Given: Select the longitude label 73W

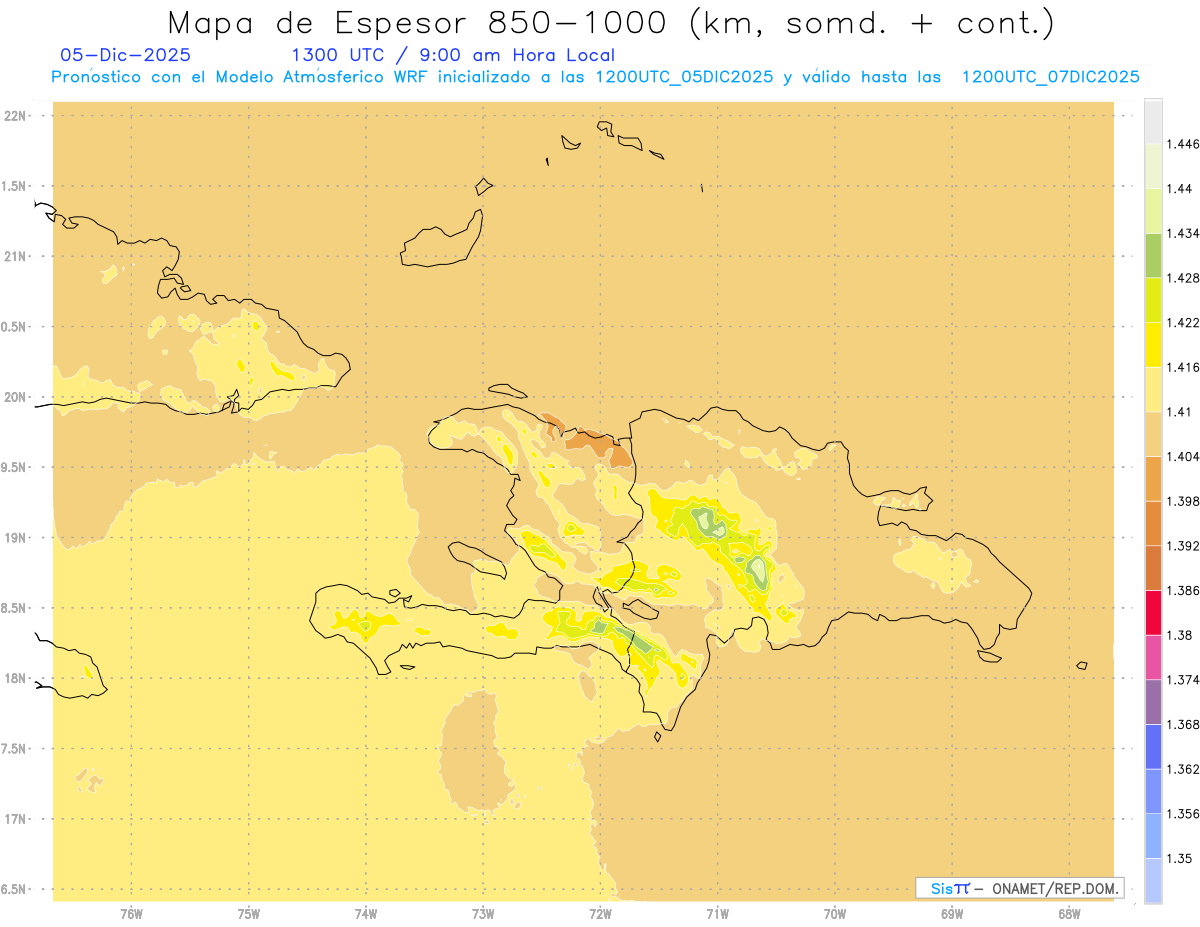Looking at the screenshot, I should [483, 914].
